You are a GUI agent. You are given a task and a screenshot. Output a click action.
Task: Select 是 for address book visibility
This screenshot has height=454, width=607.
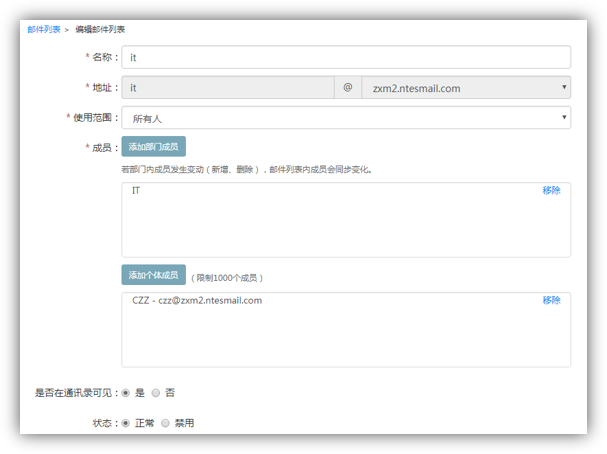click(x=125, y=393)
